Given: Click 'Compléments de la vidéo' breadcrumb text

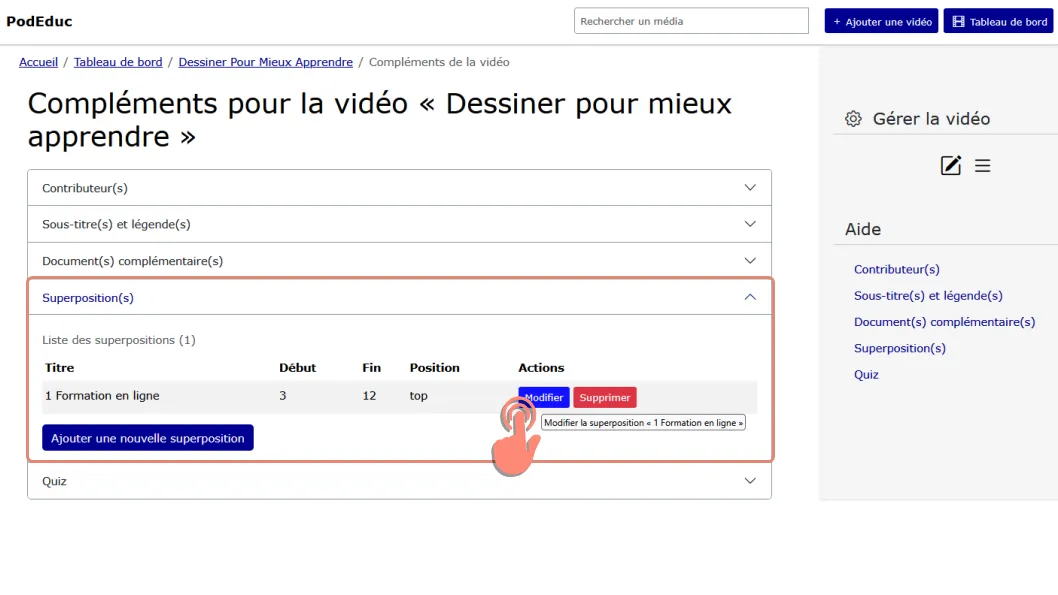Looking at the screenshot, I should tap(439, 62).
